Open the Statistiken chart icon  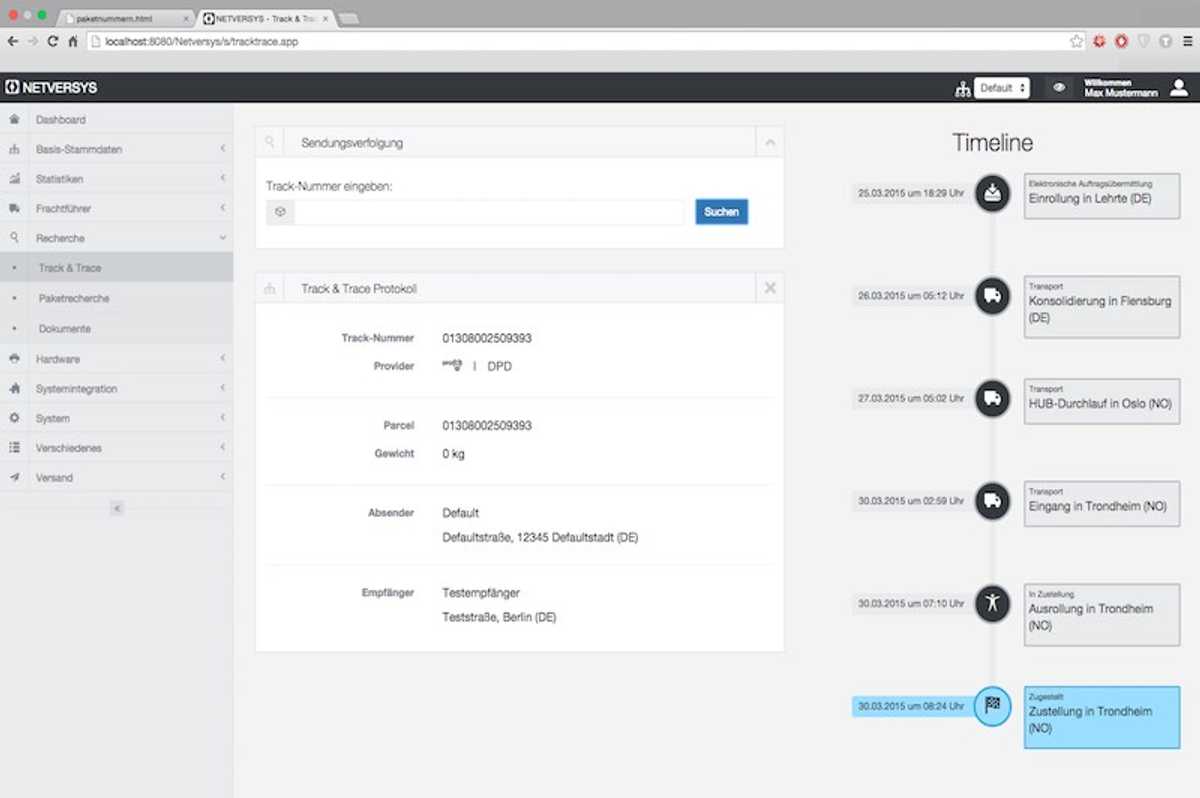point(13,178)
